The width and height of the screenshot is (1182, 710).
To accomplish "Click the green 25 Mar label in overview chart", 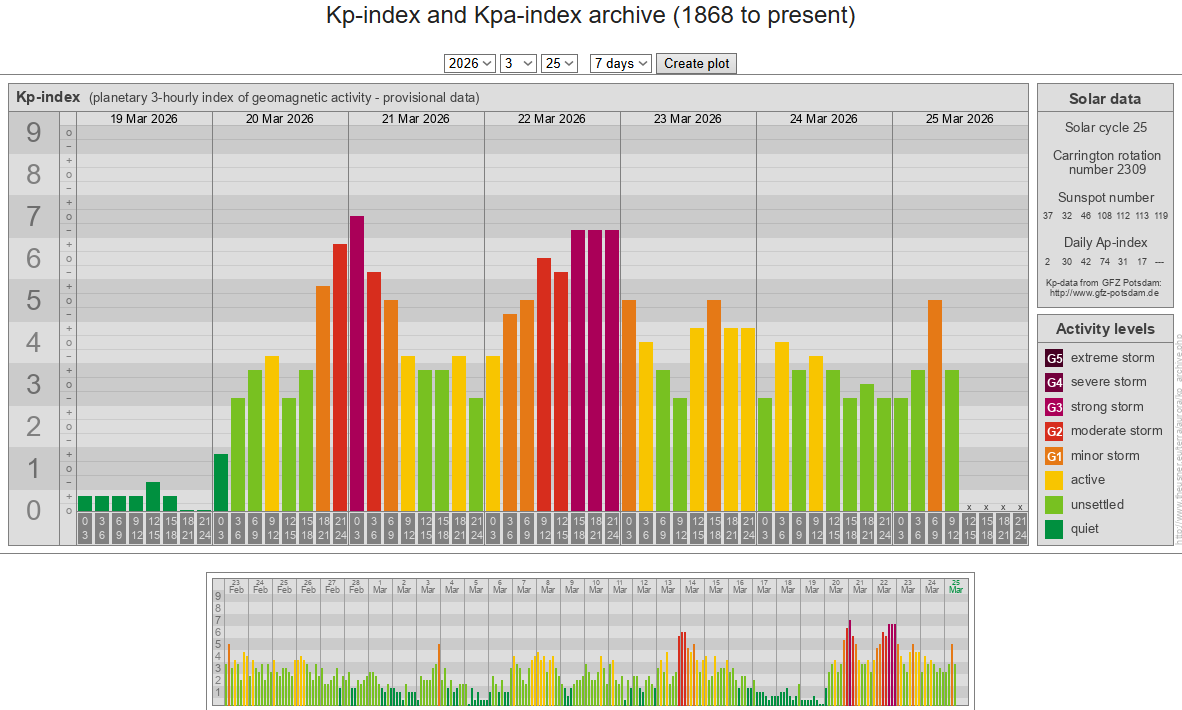I will pos(956,586).
